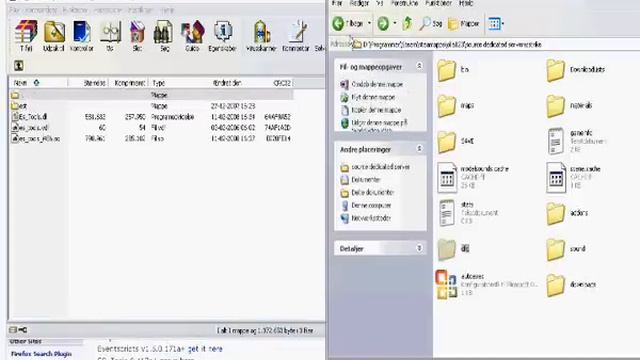Click WinRAR's Egenskaber (Info) icon
The height and width of the screenshot is (360, 640).
[x=222, y=36]
